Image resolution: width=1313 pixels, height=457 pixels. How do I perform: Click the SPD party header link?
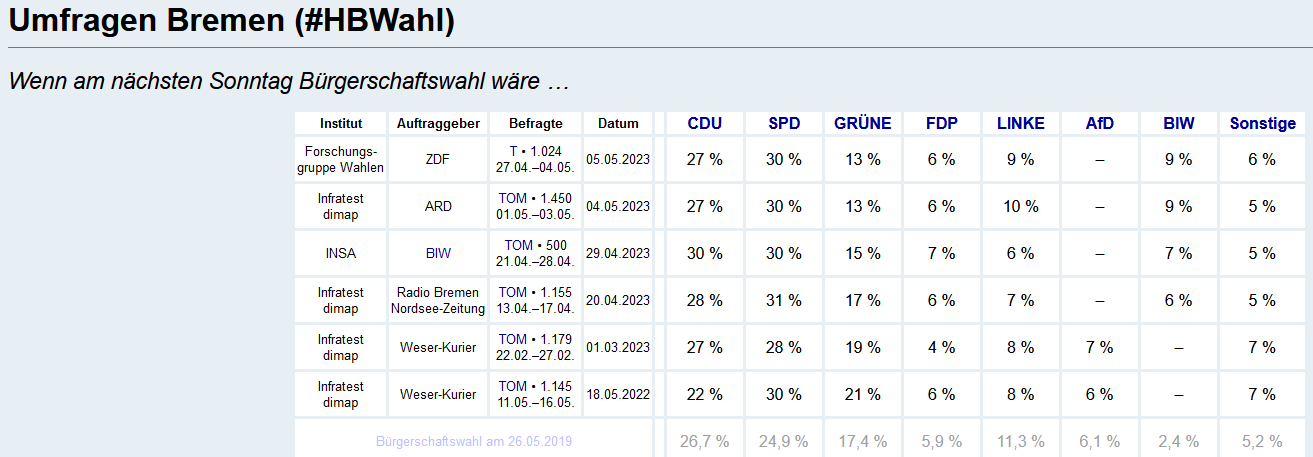(784, 124)
